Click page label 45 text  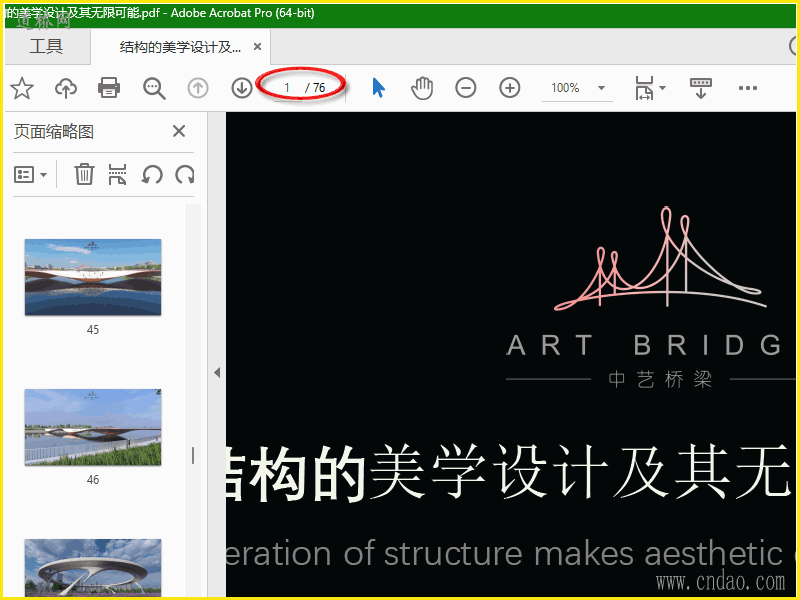[x=93, y=330]
